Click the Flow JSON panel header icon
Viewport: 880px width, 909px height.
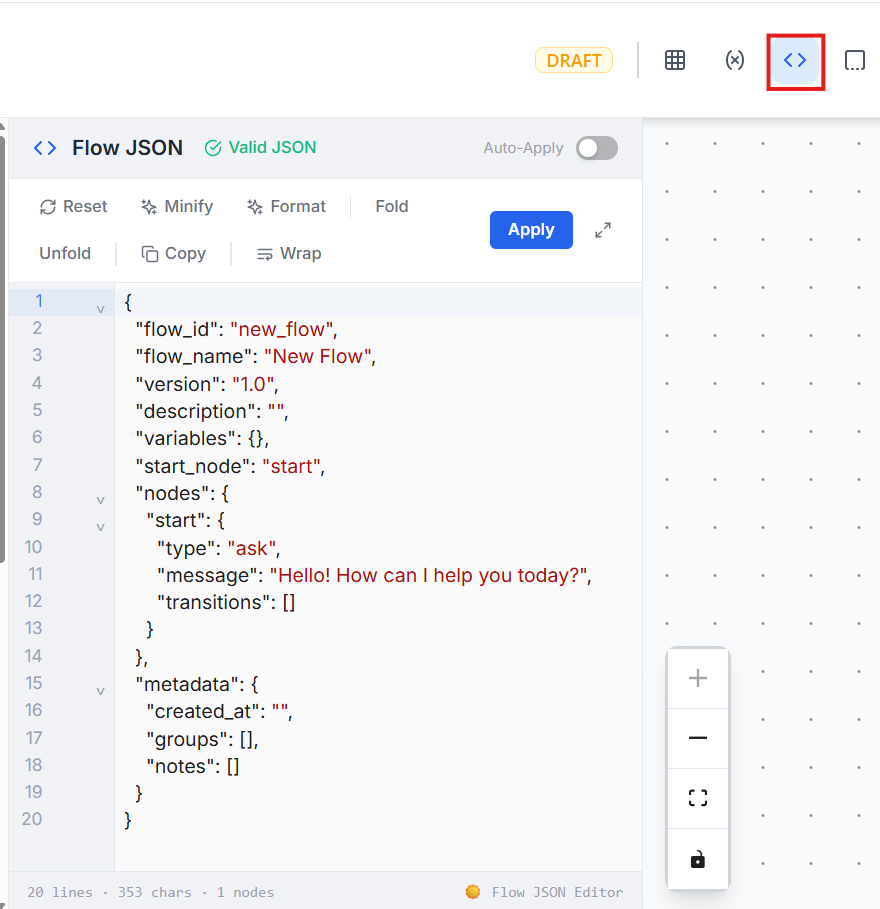(45, 148)
